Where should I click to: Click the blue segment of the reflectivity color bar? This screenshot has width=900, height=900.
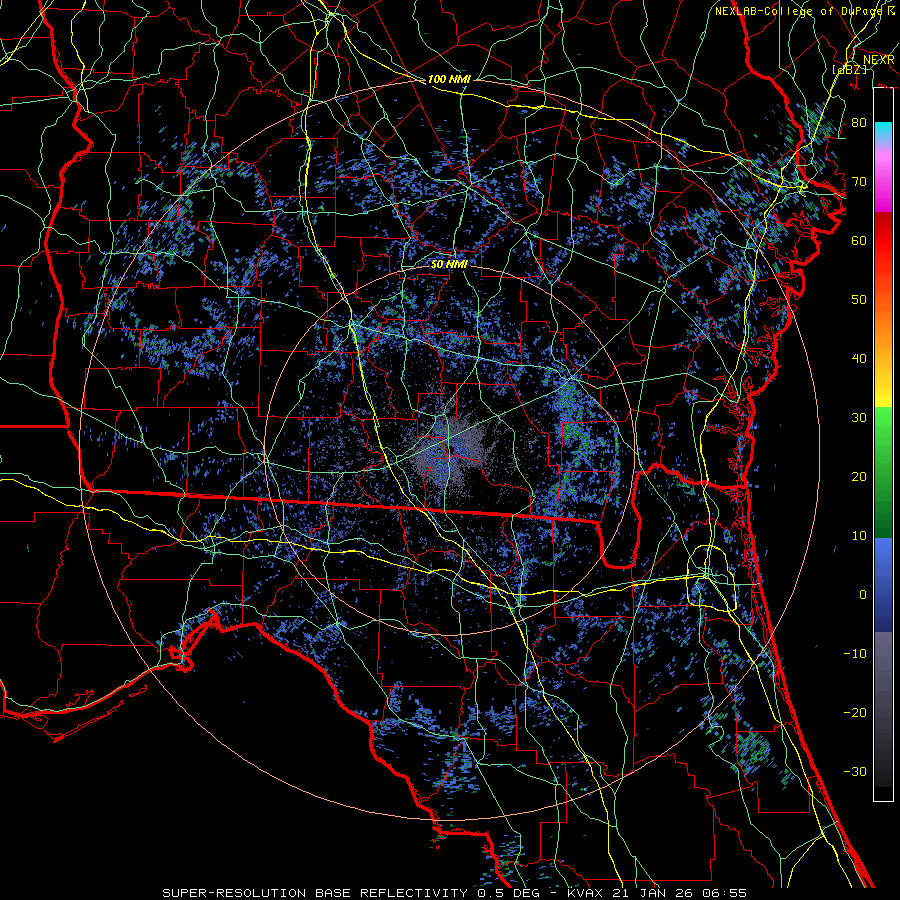[x=883, y=584]
